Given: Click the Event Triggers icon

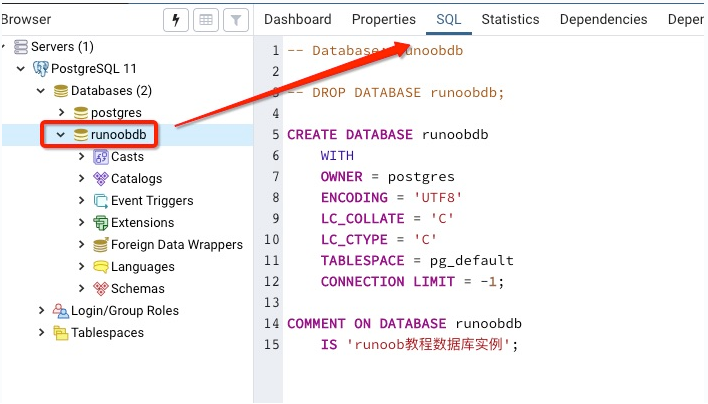Looking at the screenshot, I should (x=101, y=201).
